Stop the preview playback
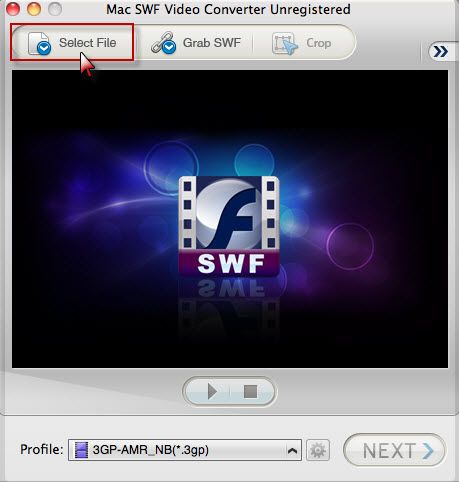The height and width of the screenshot is (482, 459). click(x=250, y=391)
